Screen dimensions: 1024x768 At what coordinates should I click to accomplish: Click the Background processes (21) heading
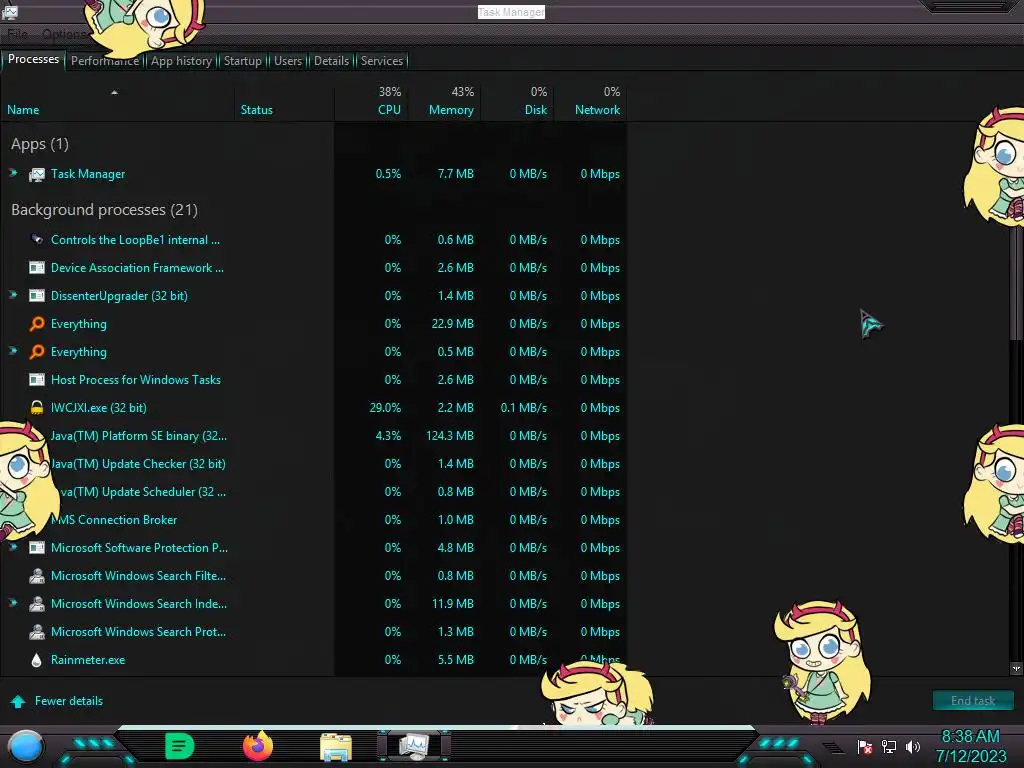(104, 210)
